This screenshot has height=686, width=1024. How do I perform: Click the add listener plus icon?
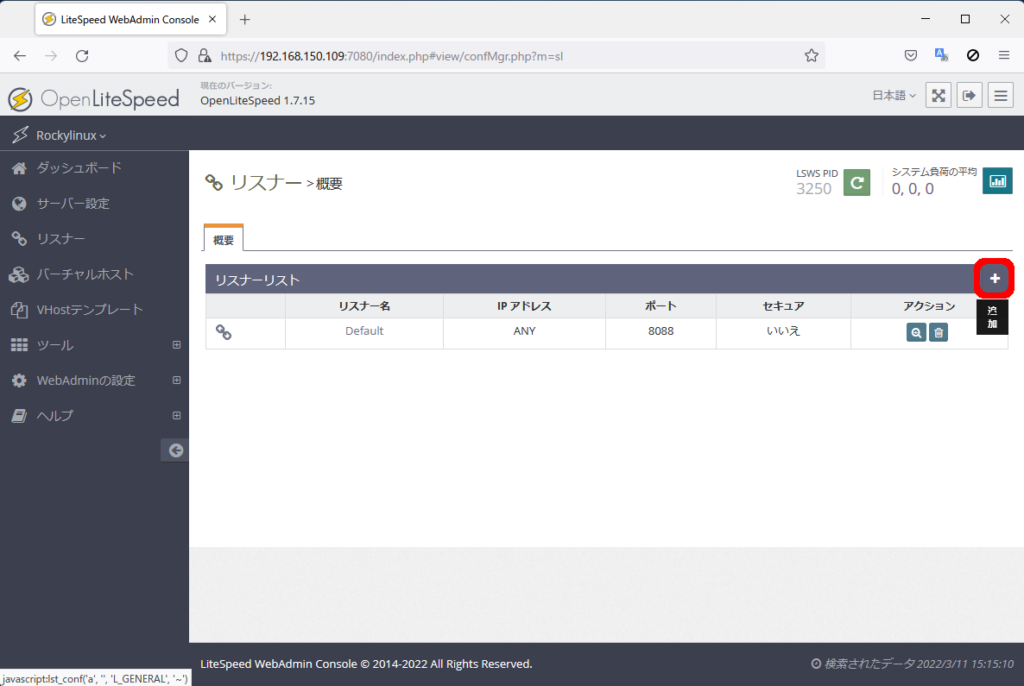[994, 278]
